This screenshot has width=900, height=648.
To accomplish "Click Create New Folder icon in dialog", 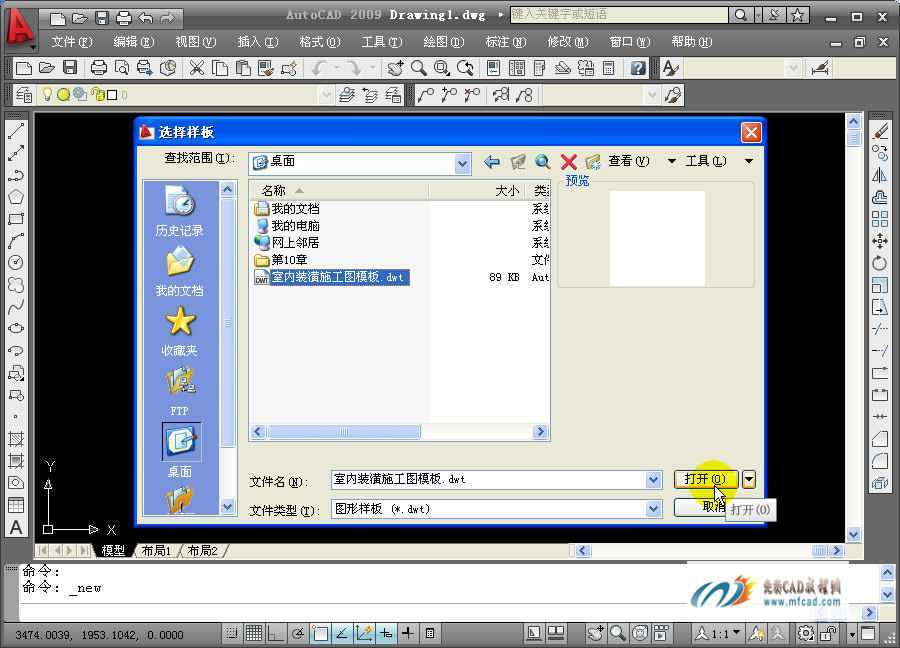I will (x=593, y=162).
